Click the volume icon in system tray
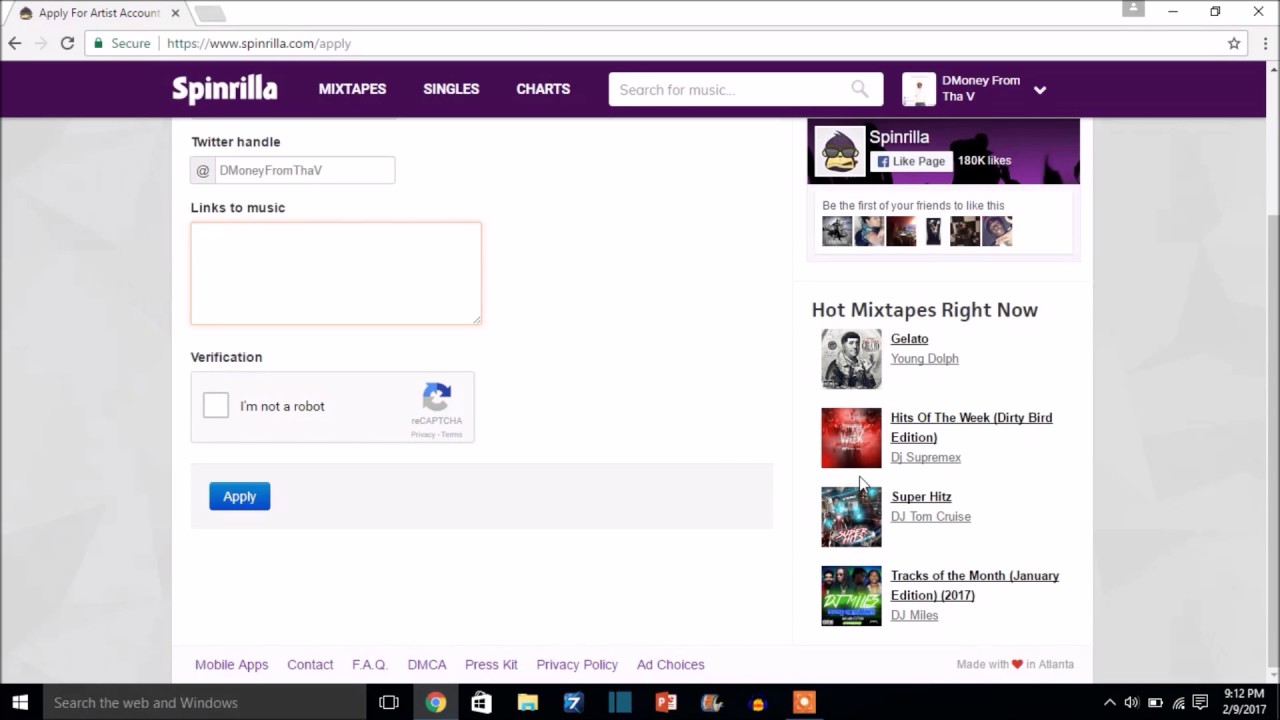This screenshot has height=720, width=1280. point(1131,703)
